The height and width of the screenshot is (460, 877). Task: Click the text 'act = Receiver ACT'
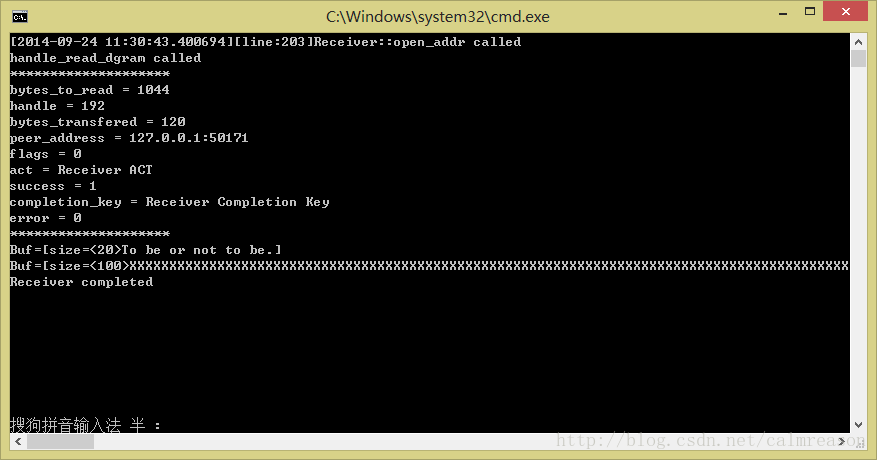pos(81,170)
